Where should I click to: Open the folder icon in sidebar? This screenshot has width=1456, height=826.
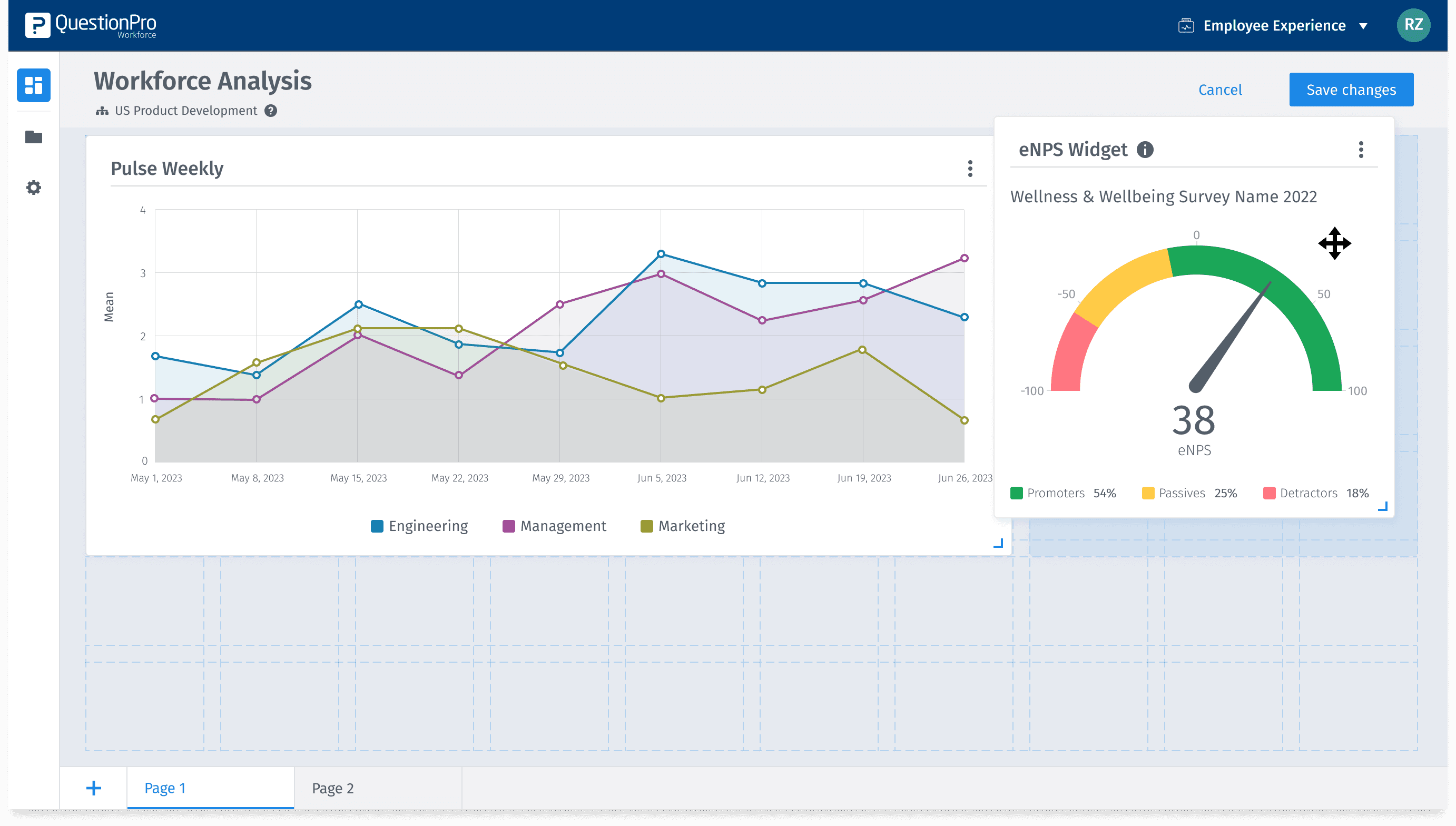coord(34,137)
